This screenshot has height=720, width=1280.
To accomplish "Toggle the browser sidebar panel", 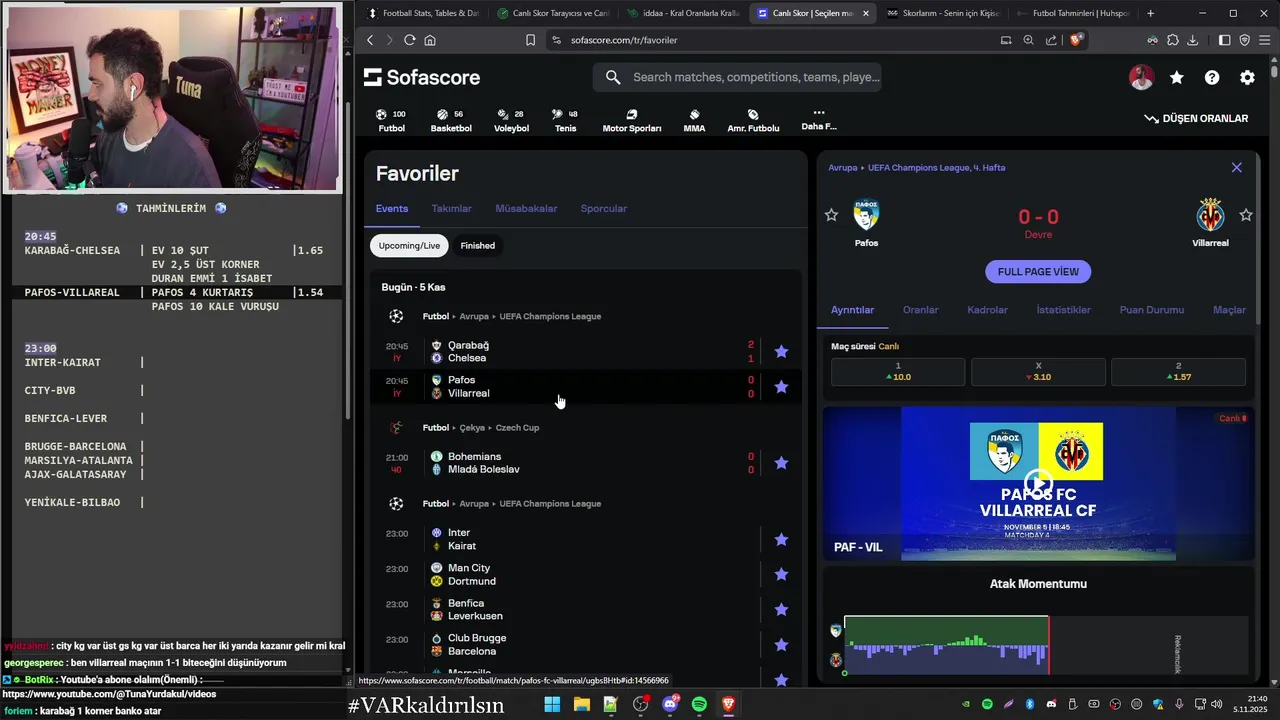I will tap(1225, 40).
